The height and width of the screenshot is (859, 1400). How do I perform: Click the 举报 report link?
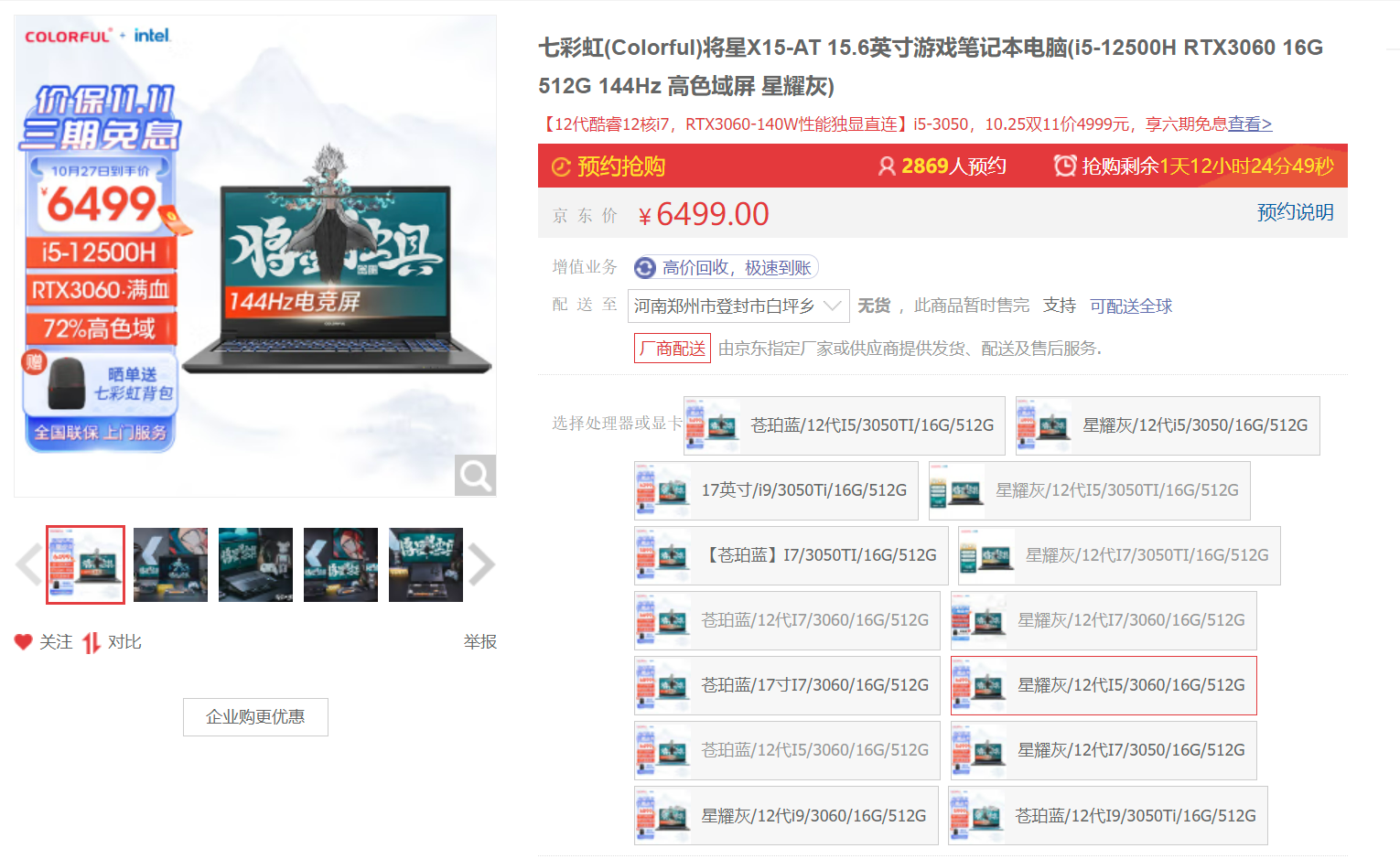coord(480,642)
